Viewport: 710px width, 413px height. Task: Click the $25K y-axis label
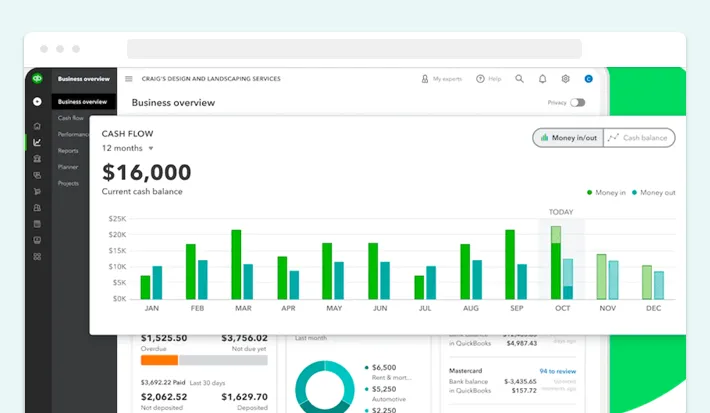(x=117, y=219)
